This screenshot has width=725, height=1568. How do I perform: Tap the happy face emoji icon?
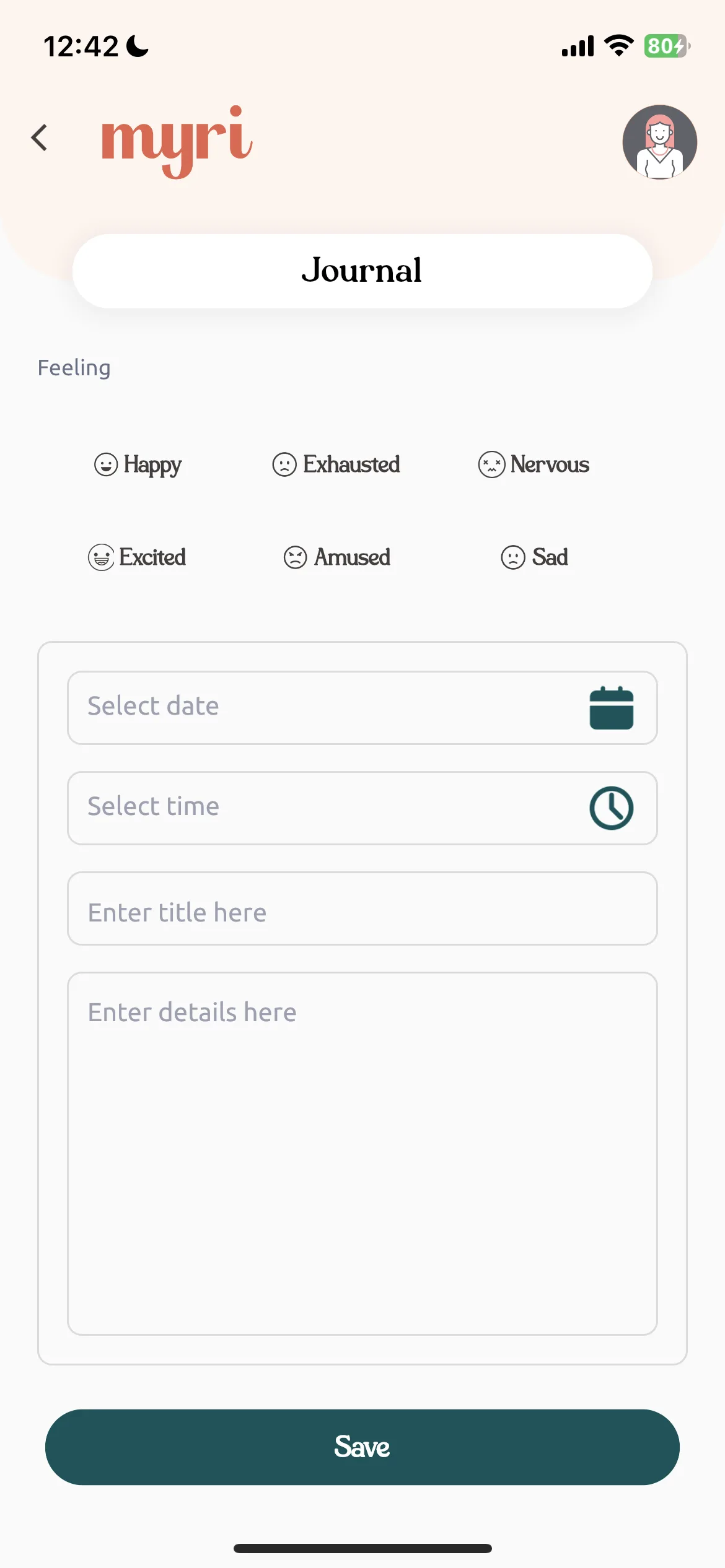pos(105,464)
